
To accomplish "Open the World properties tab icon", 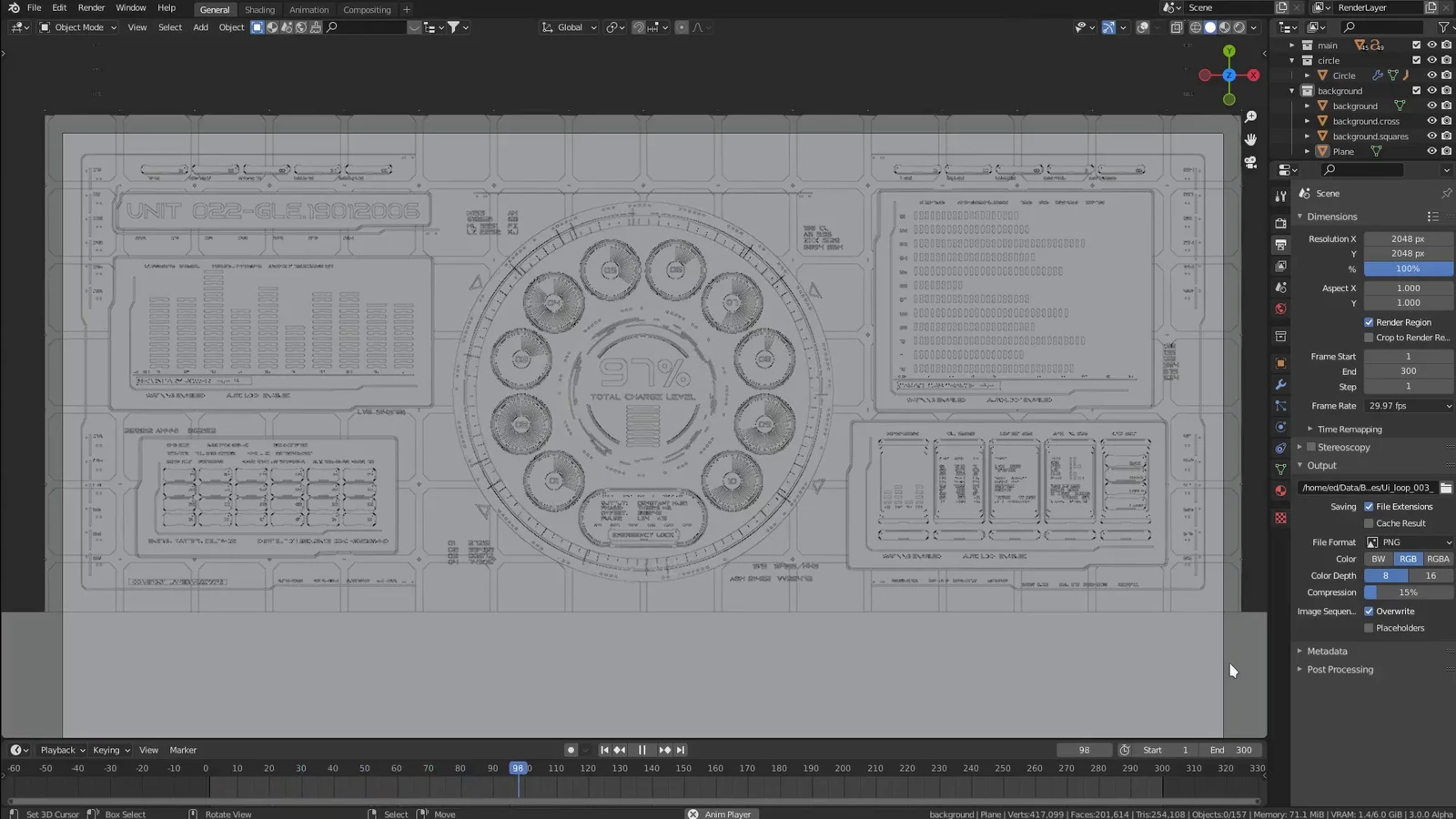I will click(x=1280, y=309).
